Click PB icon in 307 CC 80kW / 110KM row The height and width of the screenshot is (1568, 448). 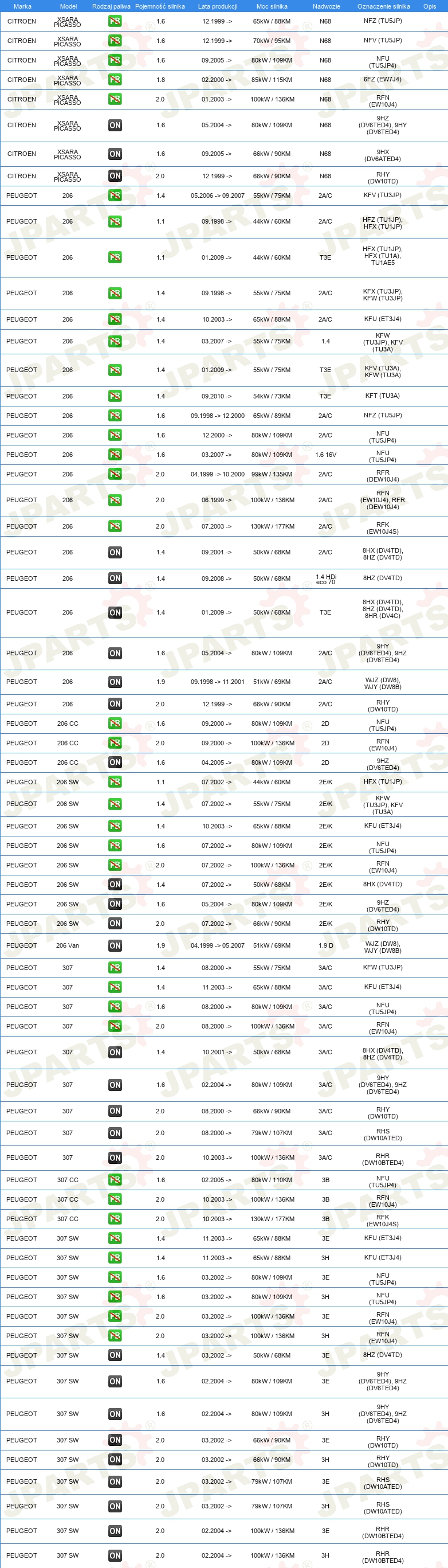tap(115, 1180)
